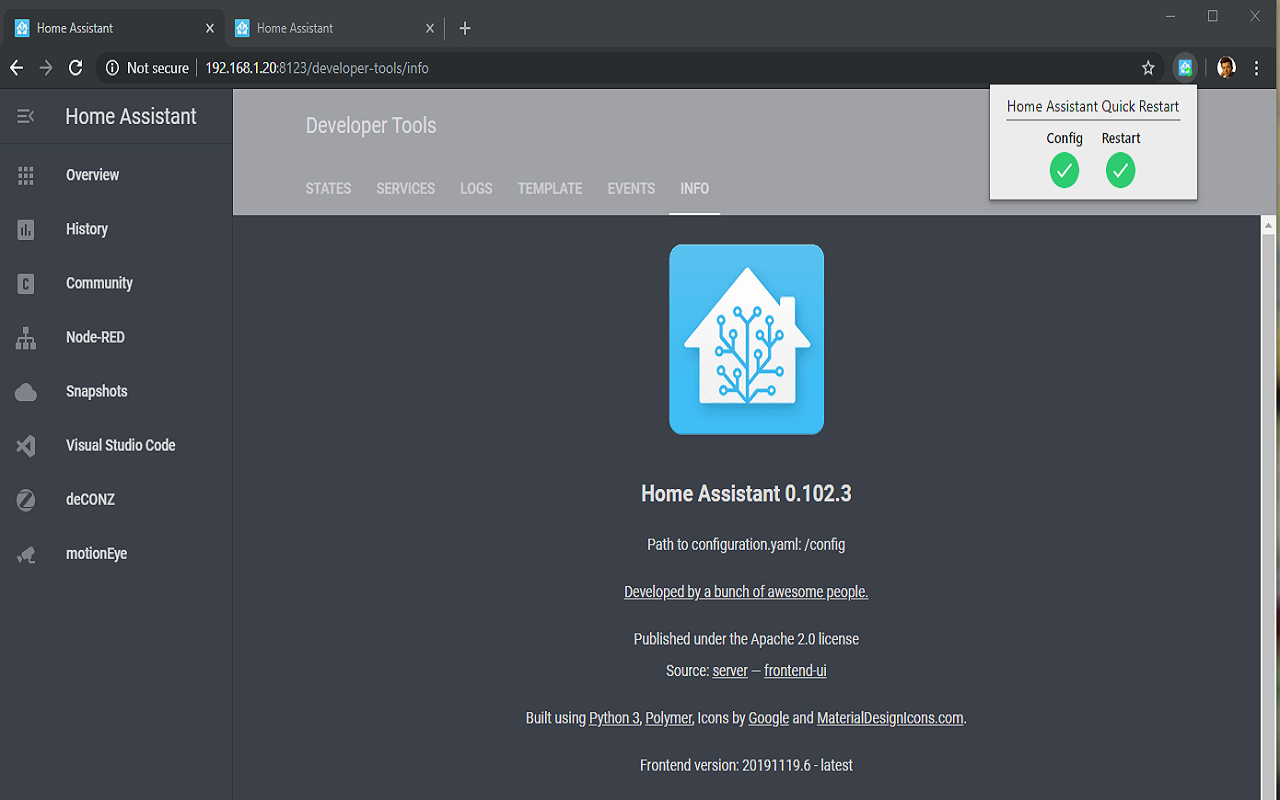Click the Community sidebar icon

26,284
